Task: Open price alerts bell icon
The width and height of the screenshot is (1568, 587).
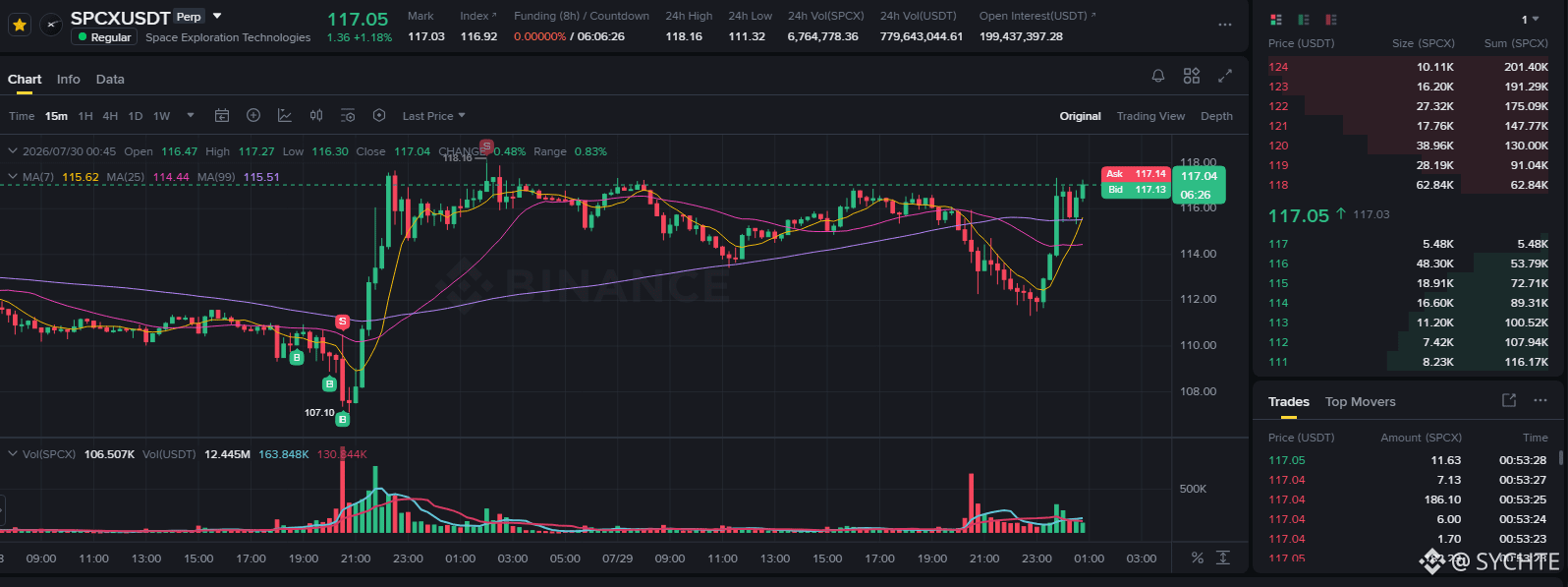Action: tap(1158, 76)
